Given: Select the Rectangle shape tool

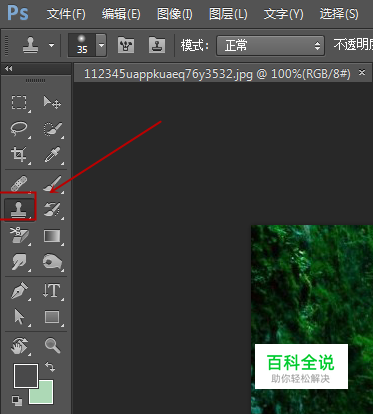Looking at the screenshot, I should click(52, 317).
